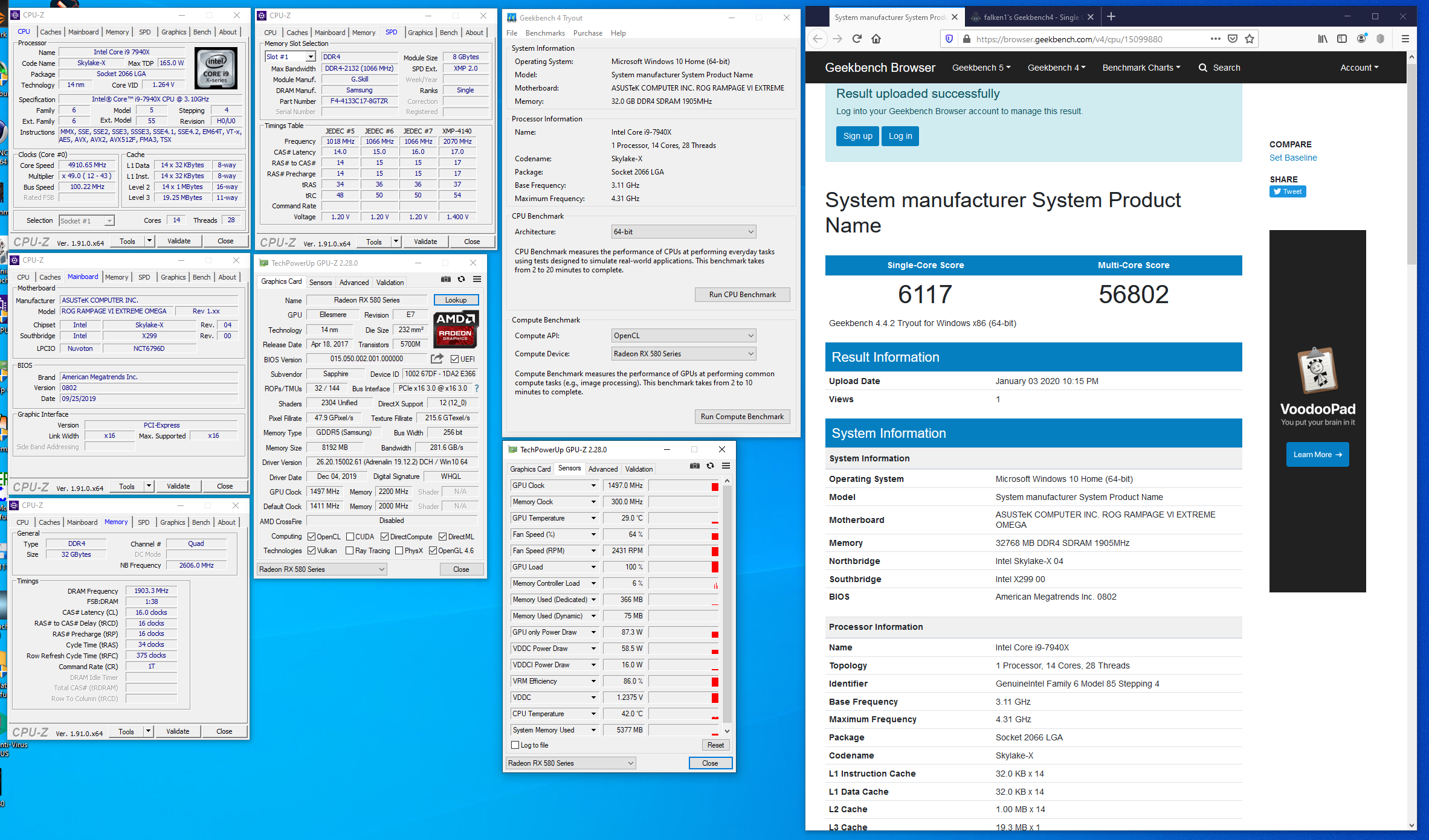Open Caches tab in top-left CPU-Z window
Image resolution: width=1429 pixels, height=840 pixels.
(x=51, y=32)
